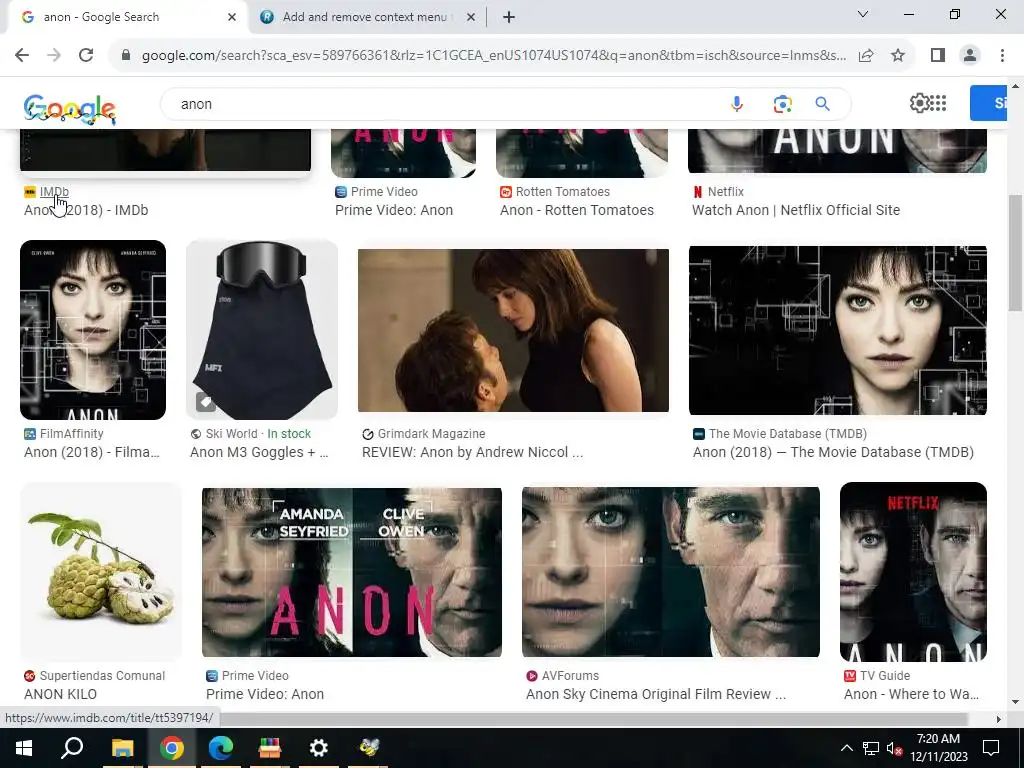Open the Chrome profile avatar
The height and width of the screenshot is (768, 1024).
(x=970, y=56)
